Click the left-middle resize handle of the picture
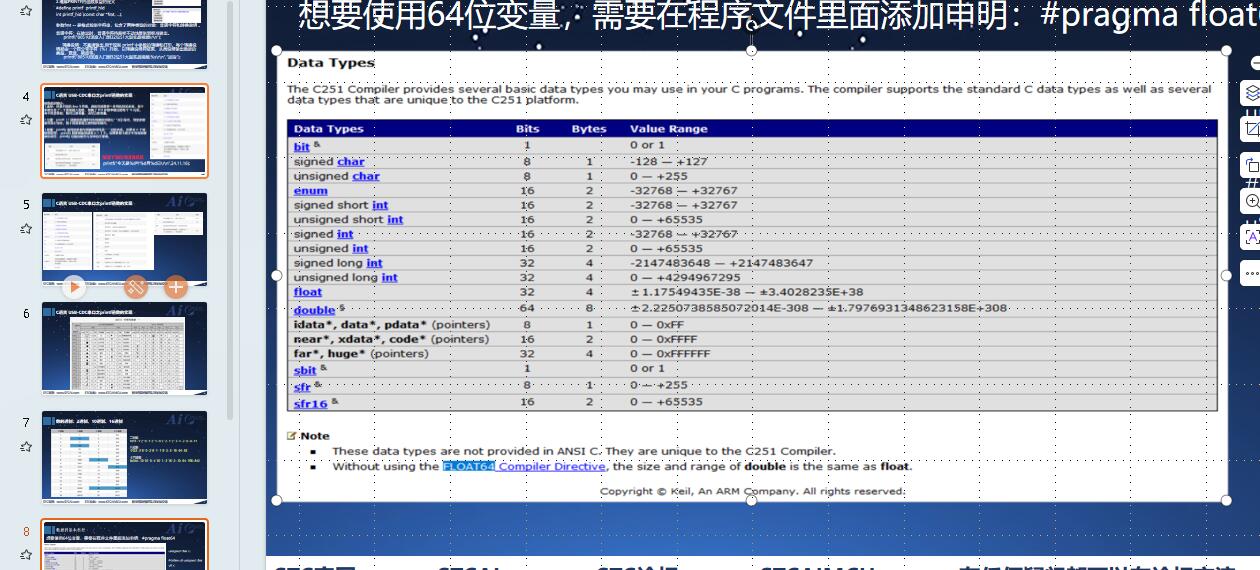This screenshot has width=1260, height=570. [x=277, y=275]
